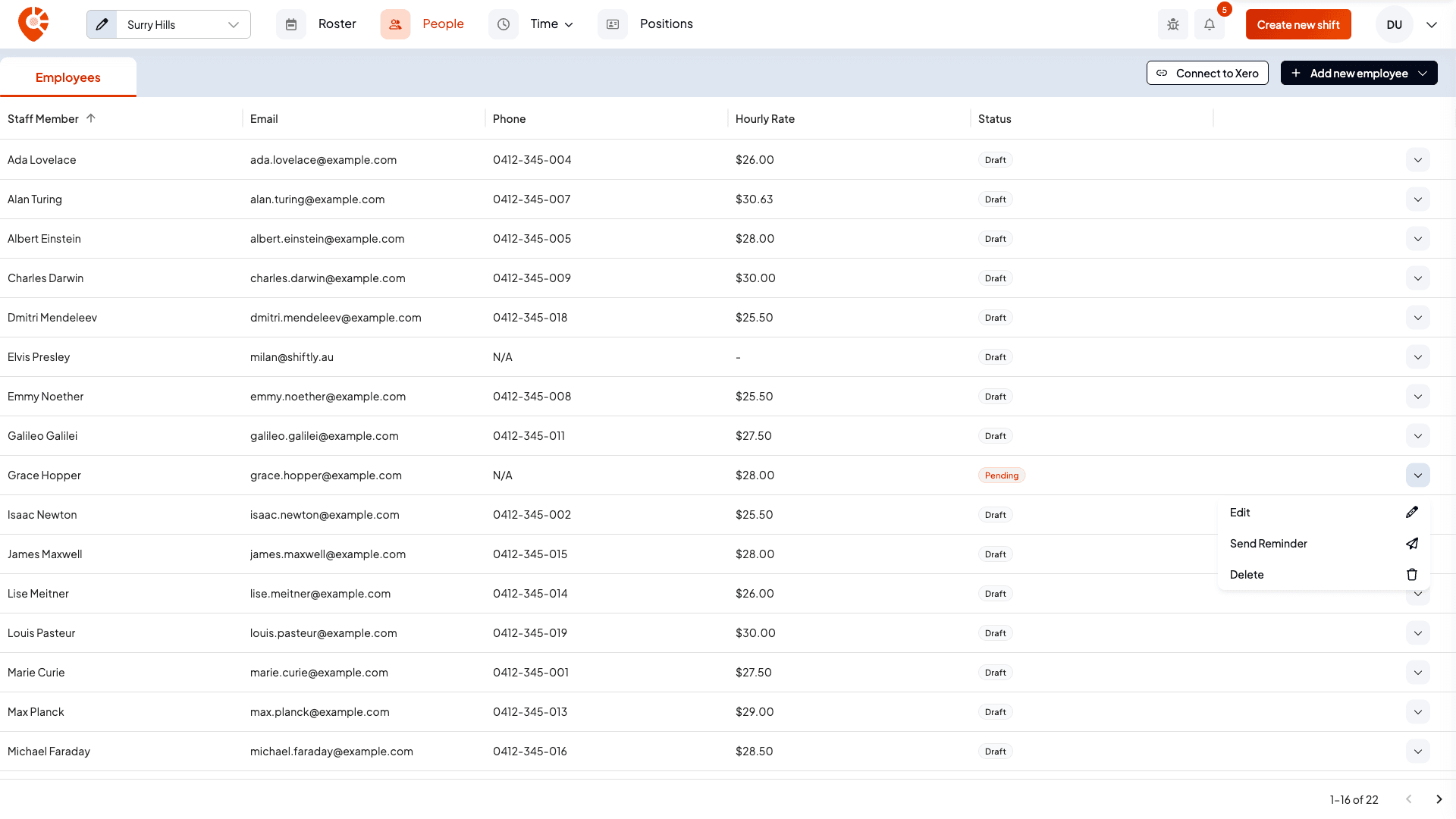Screen dimensions: 1456x819
Task: Click Create new shift button
Action: click(x=1298, y=24)
